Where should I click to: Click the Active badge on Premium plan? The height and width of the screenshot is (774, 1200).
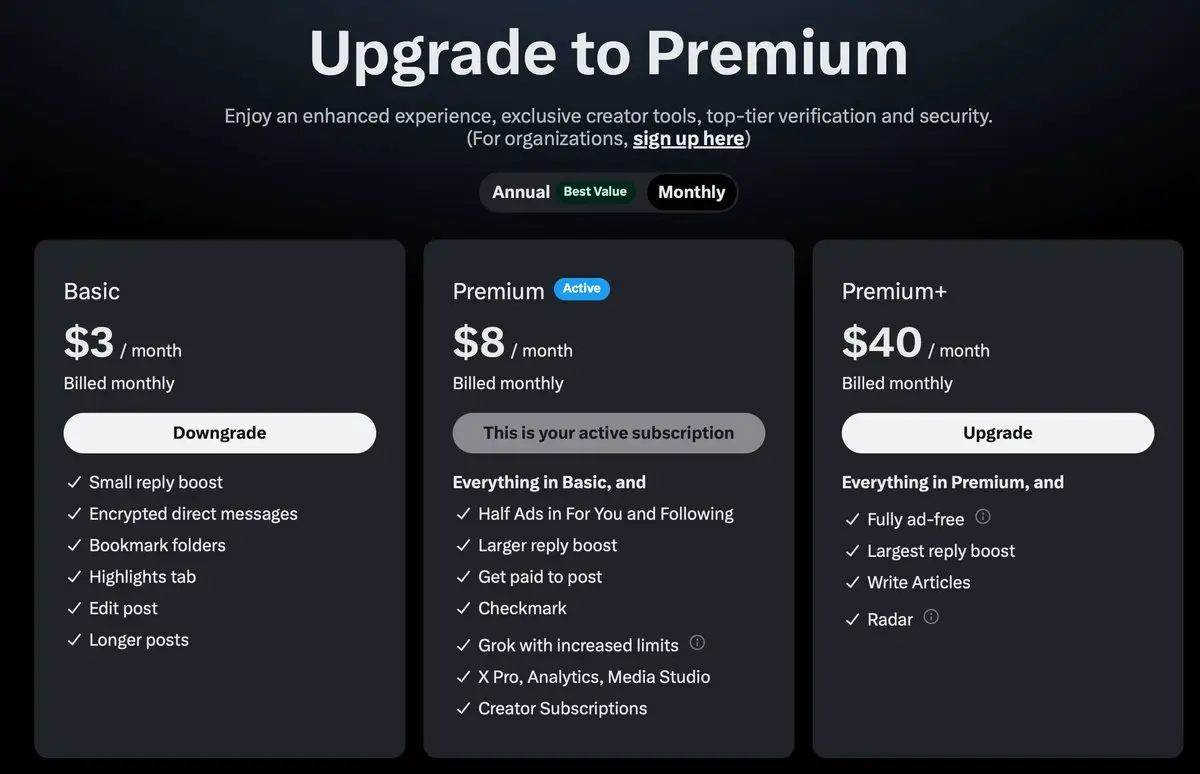tap(581, 289)
